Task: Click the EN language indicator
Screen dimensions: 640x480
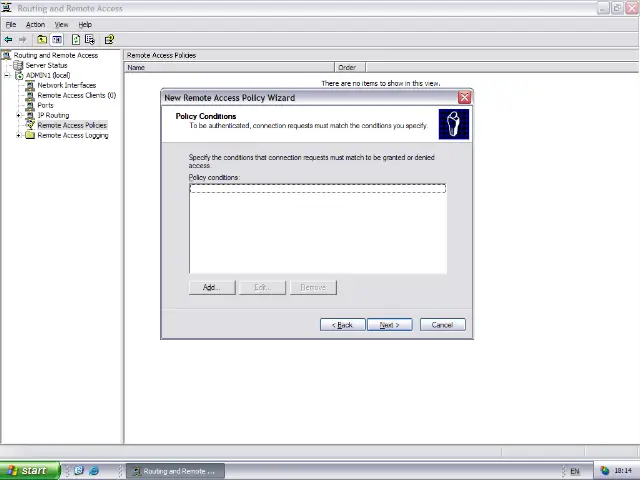Action: [x=575, y=471]
